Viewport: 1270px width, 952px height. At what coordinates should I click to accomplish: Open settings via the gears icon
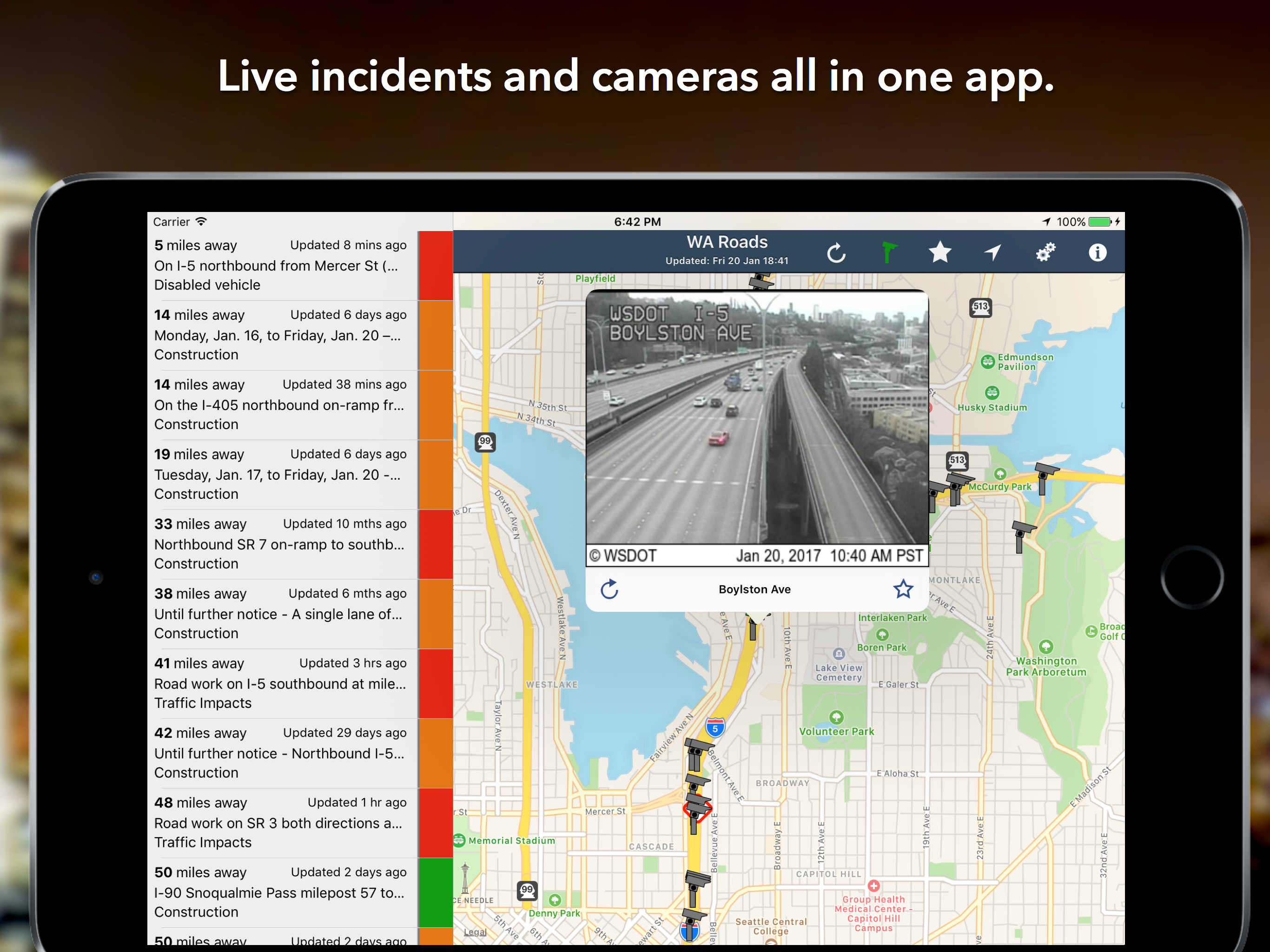coord(1045,252)
